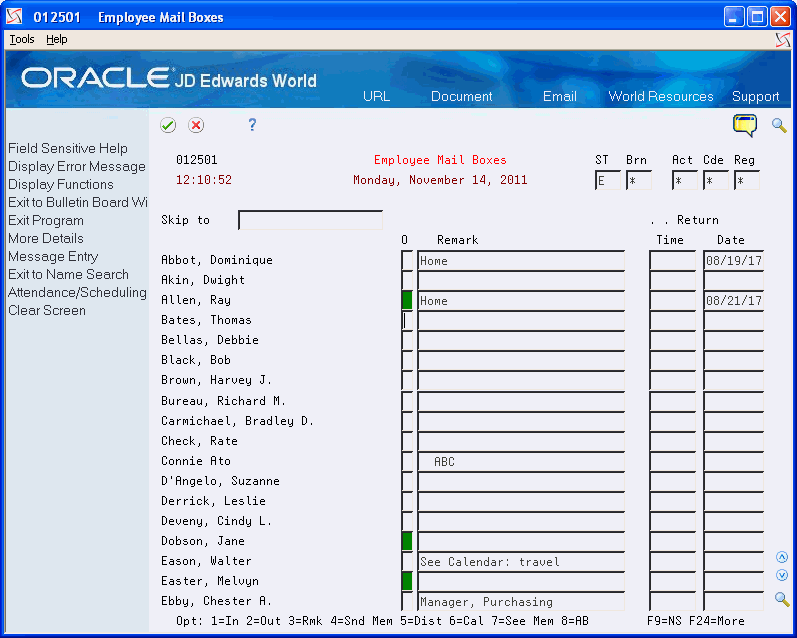Image resolution: width=797 pixels, height=638 pixels.
Task: Click the Reg filter field
Action: tap(747, 180)
